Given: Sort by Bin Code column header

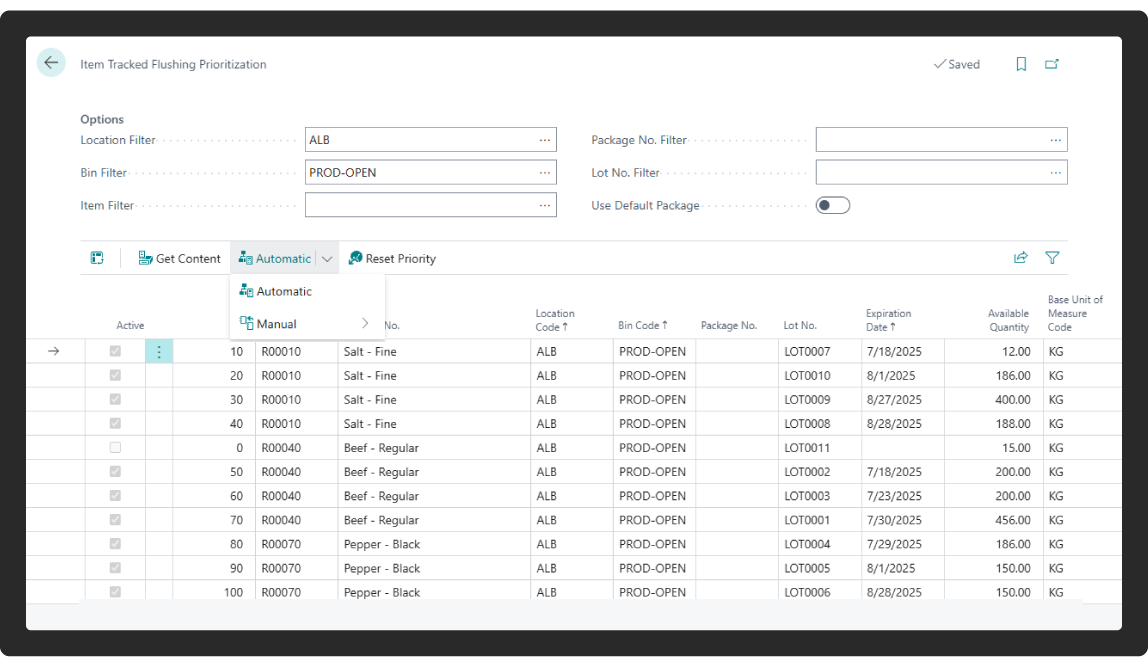Looking at the screenshot, I should click(x=642, y=325).
